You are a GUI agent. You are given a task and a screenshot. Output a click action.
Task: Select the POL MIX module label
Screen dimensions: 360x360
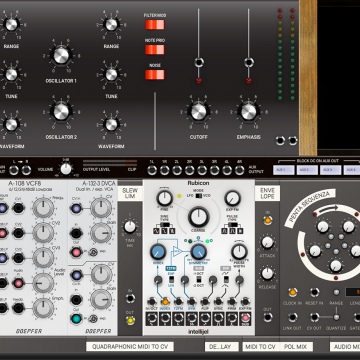pos(296,347)
